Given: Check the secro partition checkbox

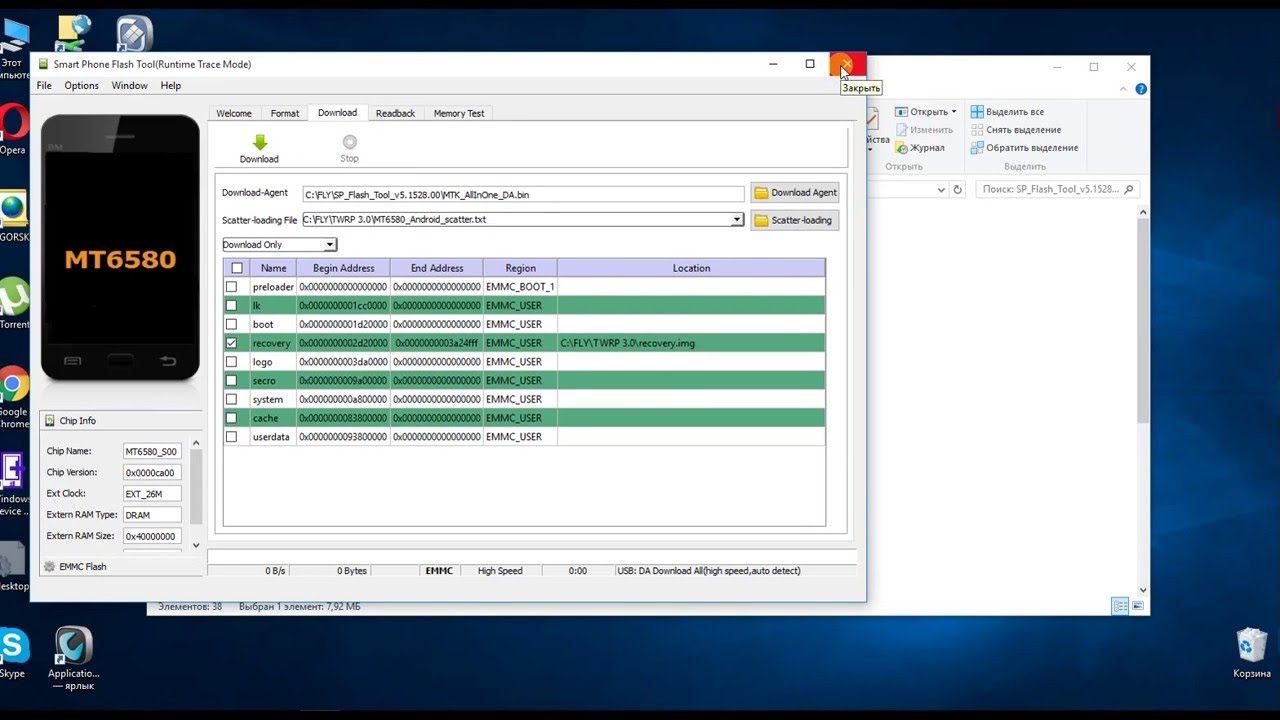Looking at the screenshot, I should 231,381.
